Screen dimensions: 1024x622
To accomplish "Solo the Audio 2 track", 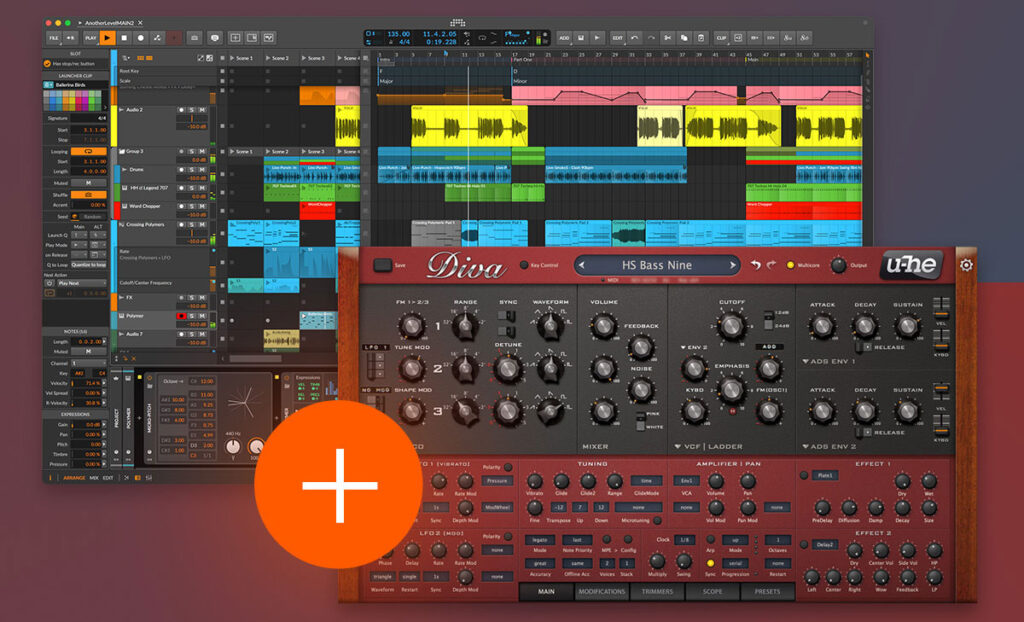I will pos(192,110).
